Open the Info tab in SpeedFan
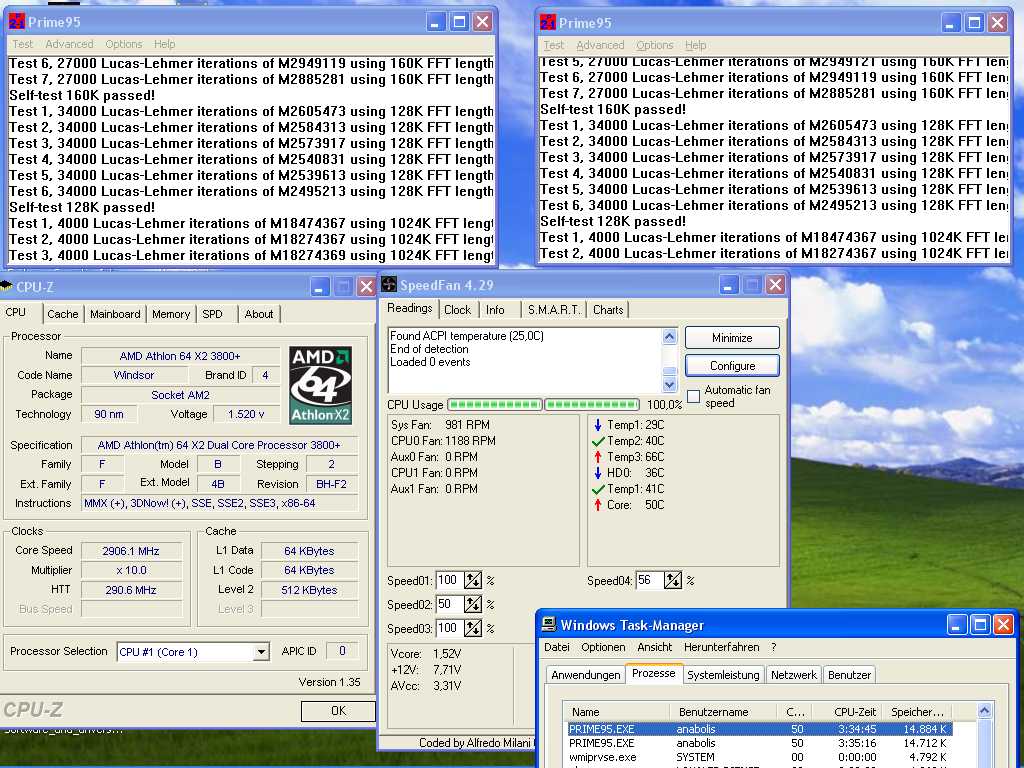The width and height of the screenshot is (1024, 768). [x=495, y=310]
